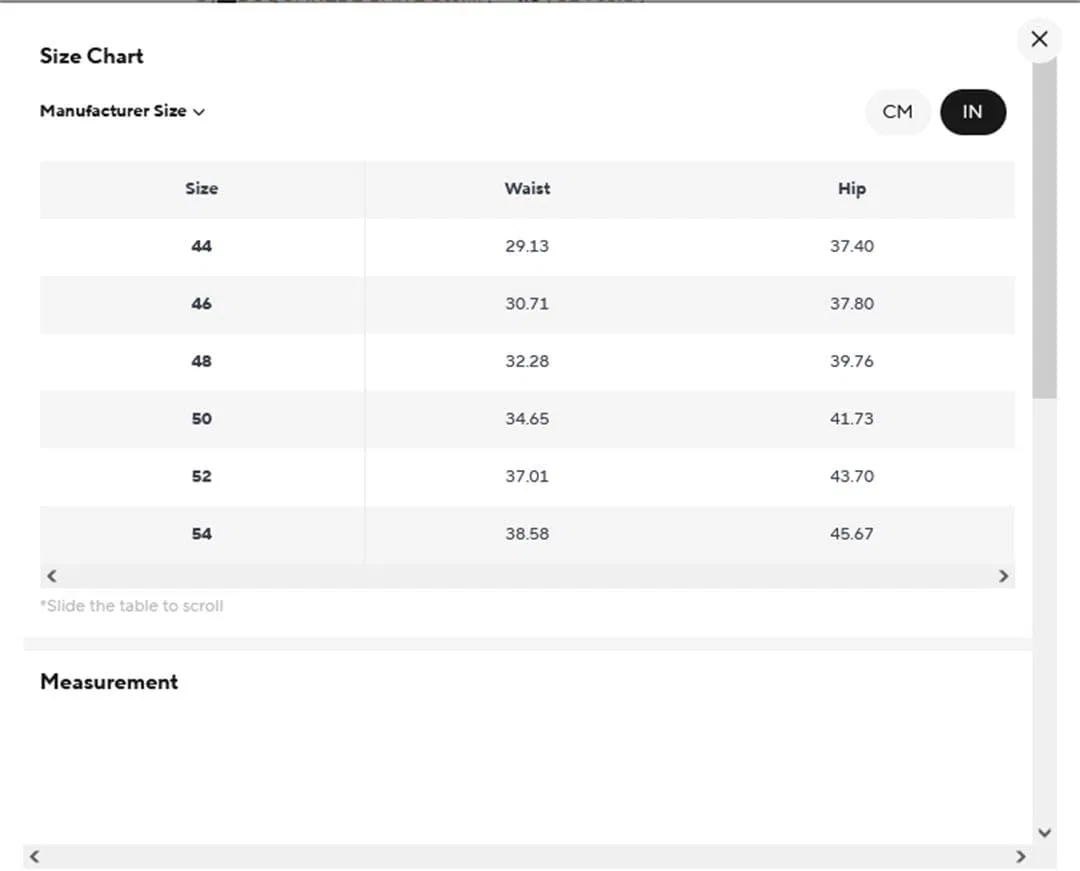Click the bottom page left scroll arrow
The height and width of the screenshot is (871, 1080).
pyautogui.click(x=34, y=857)
